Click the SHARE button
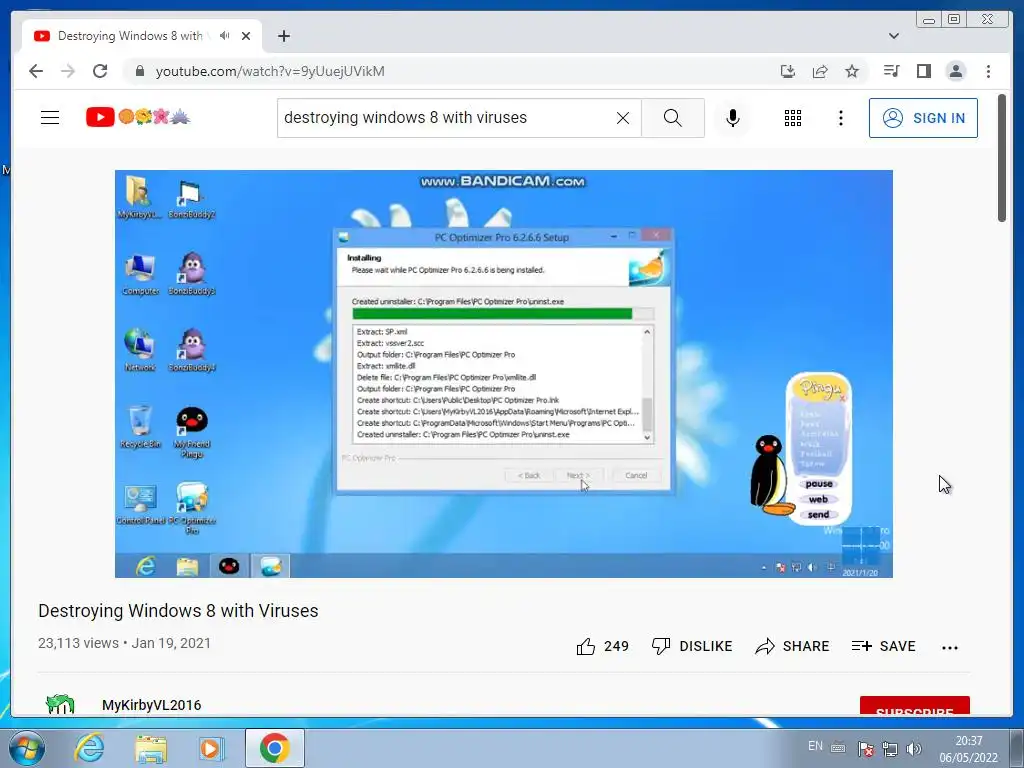 point(792,647)
